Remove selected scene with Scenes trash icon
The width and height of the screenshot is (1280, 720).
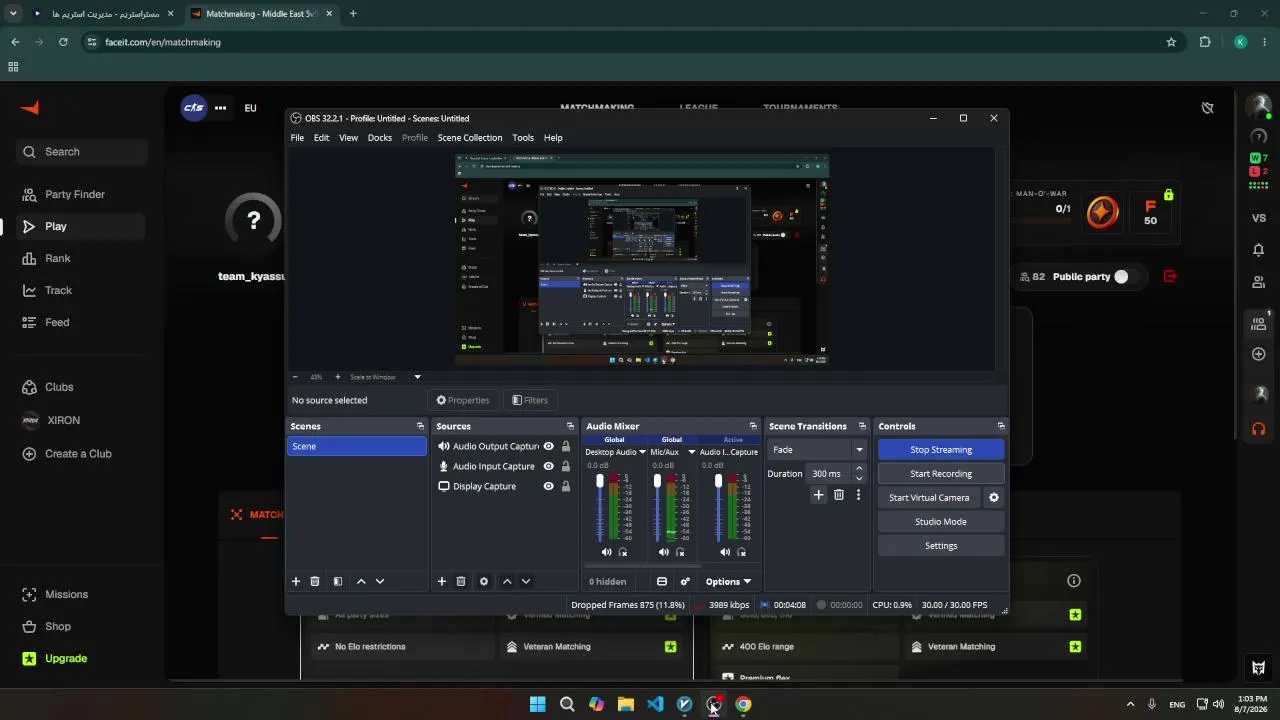[x=315, y=581]
